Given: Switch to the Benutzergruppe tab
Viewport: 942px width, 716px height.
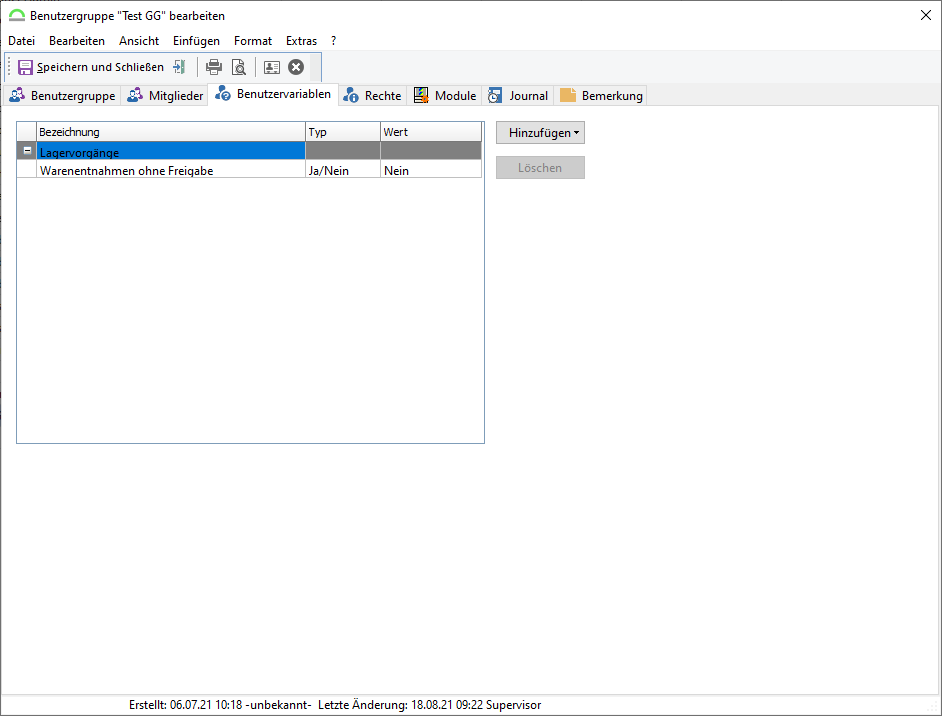Looking at the screenshot, I should coord(62,96).
